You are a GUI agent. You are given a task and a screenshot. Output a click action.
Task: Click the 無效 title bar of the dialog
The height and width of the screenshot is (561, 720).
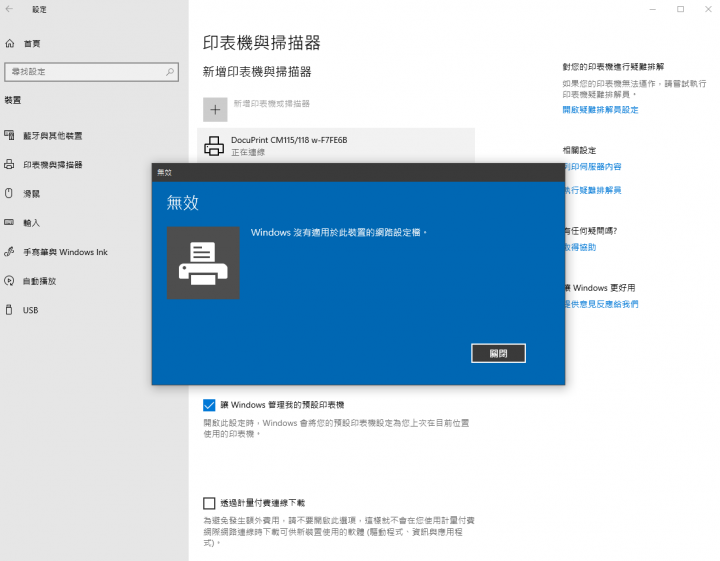358,173
